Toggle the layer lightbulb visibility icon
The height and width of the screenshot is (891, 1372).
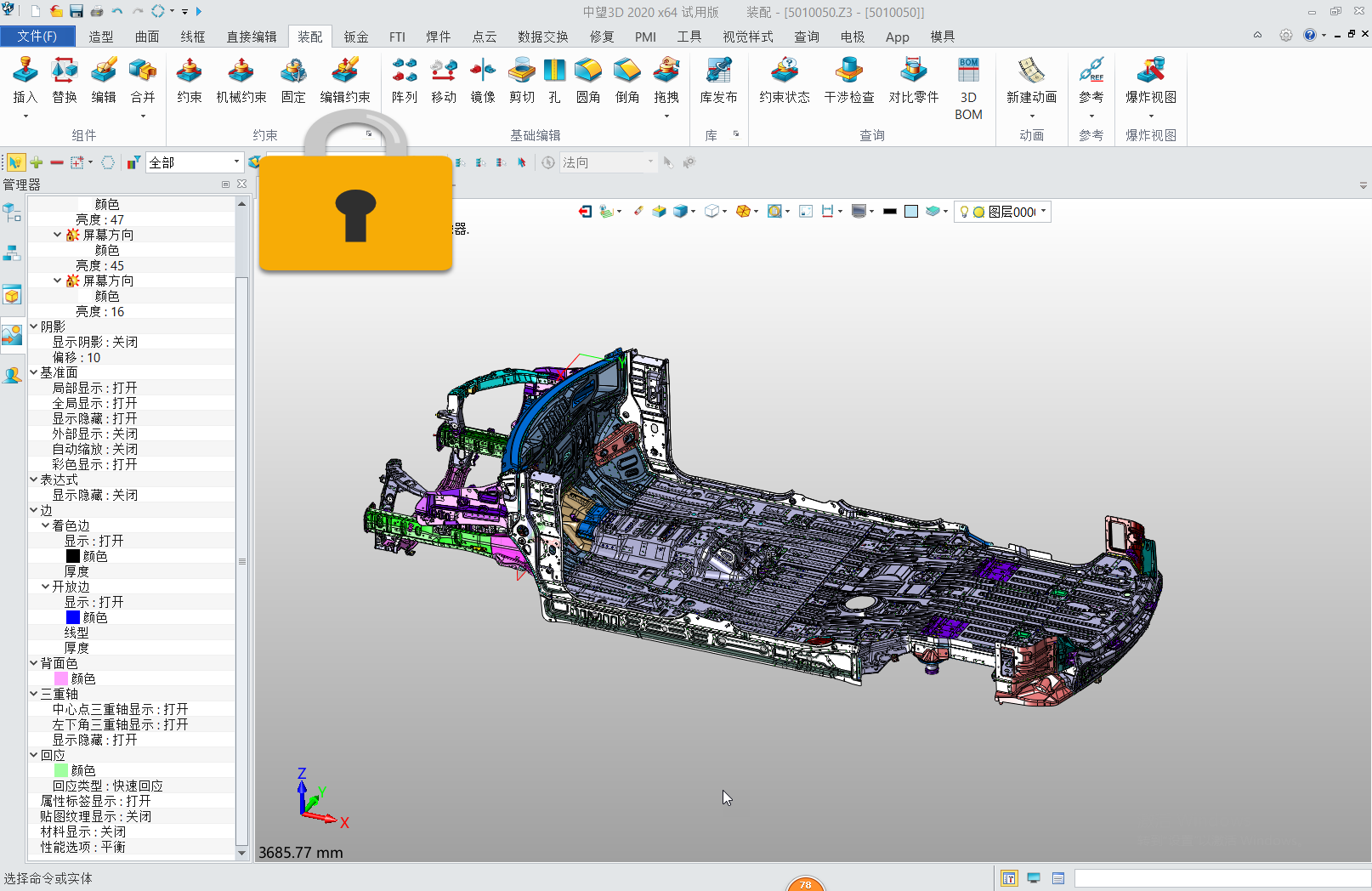tap(964, 212)
